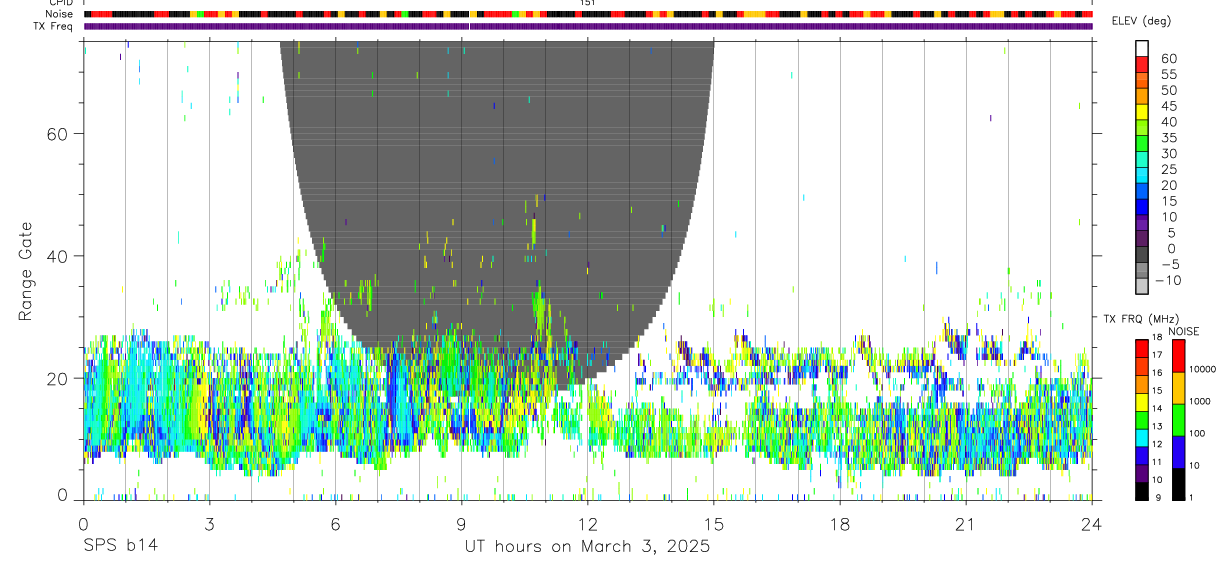Pick the green segment of NOISE colorbar

pyautogui.click(x=1177, y=419)
